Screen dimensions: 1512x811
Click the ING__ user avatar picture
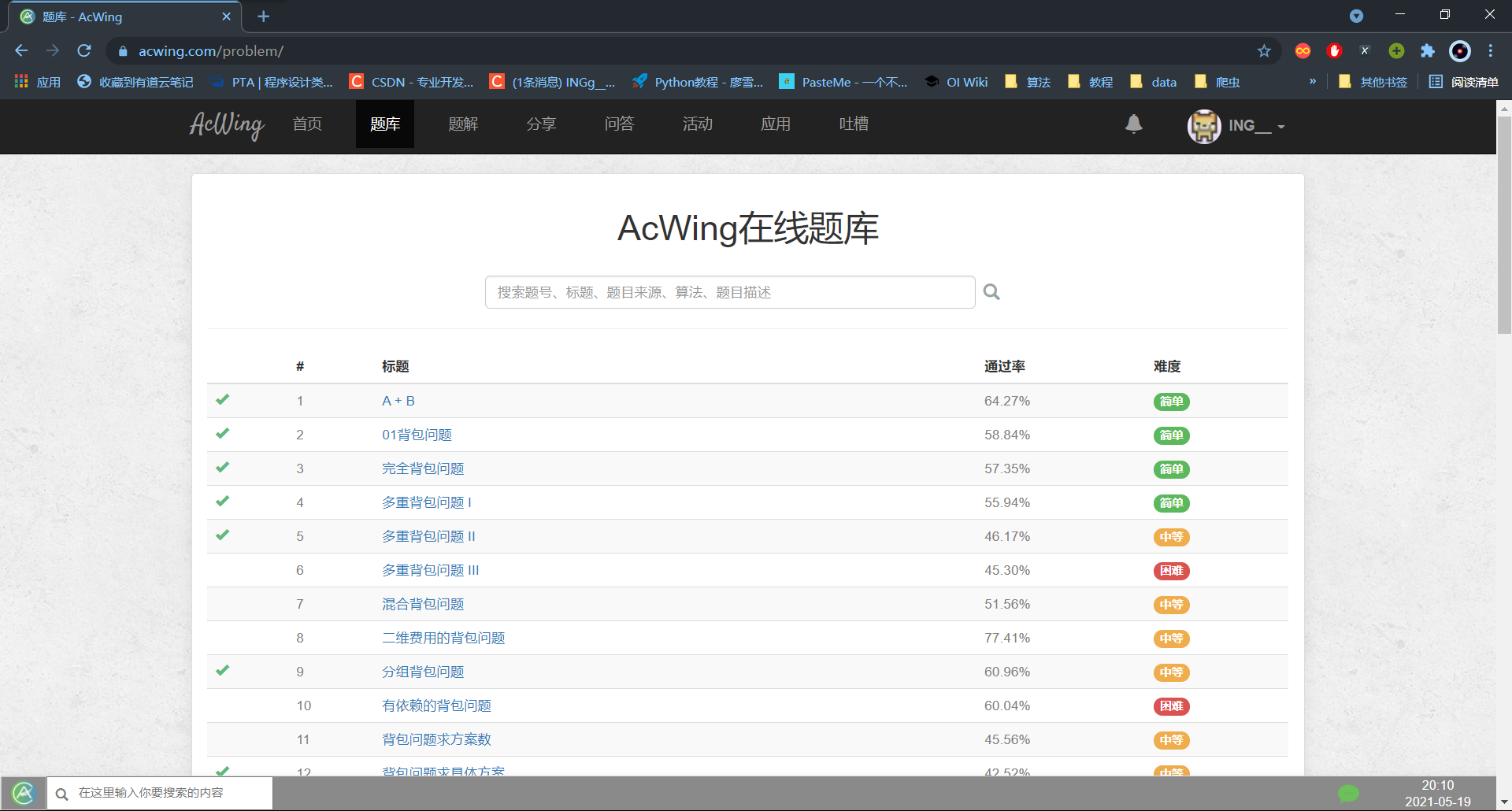1204,126
